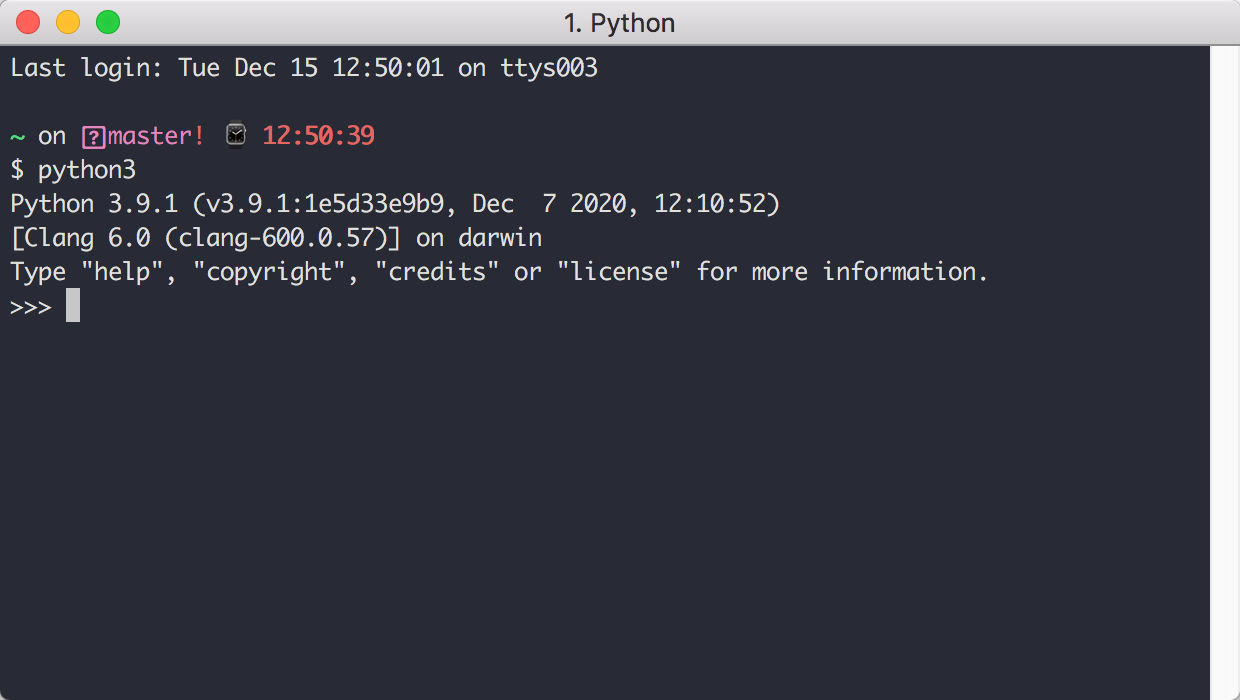Click the red close window button
Image resolution: width=1240 pixels, height=700 pixels.
[x=28, y=22]
